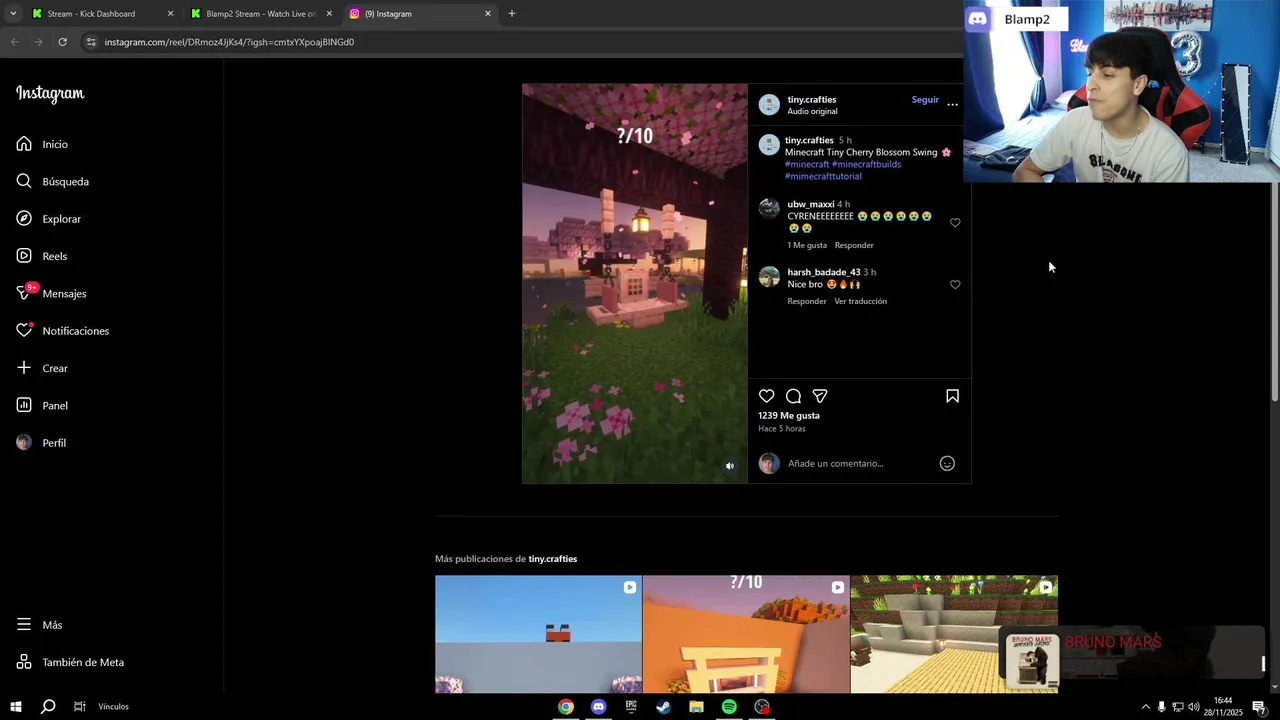The width and height of the screenshot is (1280, 720).
Task: Click the Instagram logo
Action: 50,94
